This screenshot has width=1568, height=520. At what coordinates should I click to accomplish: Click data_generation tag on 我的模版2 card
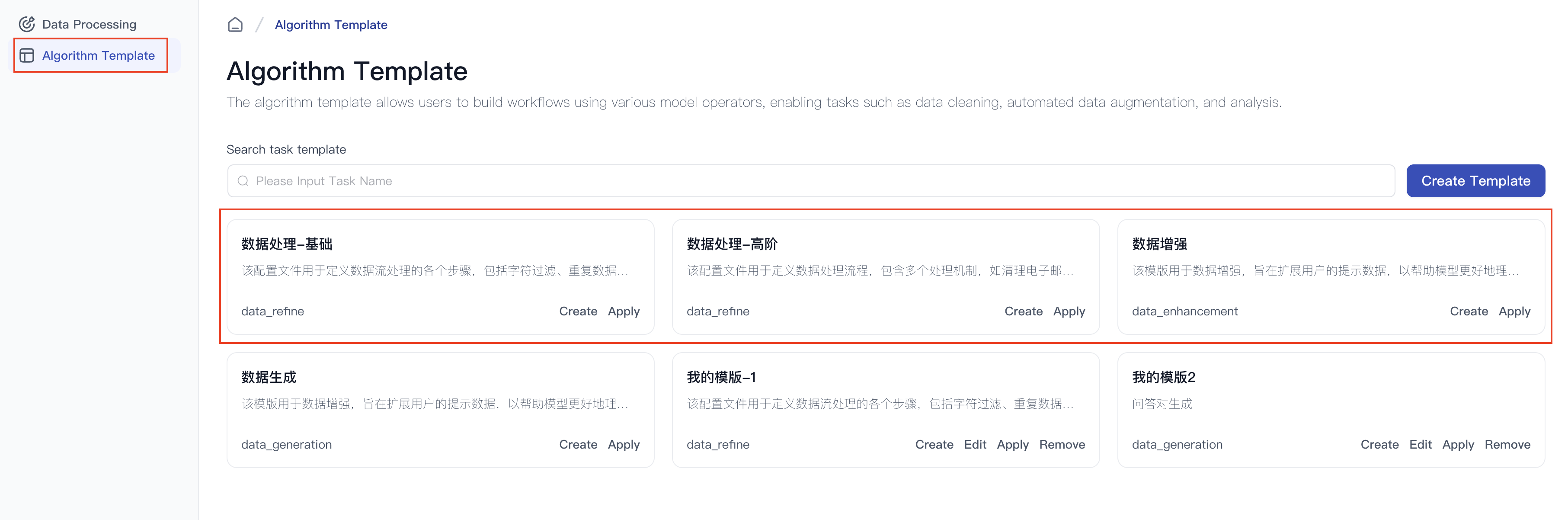click(x=1177, y=444)
